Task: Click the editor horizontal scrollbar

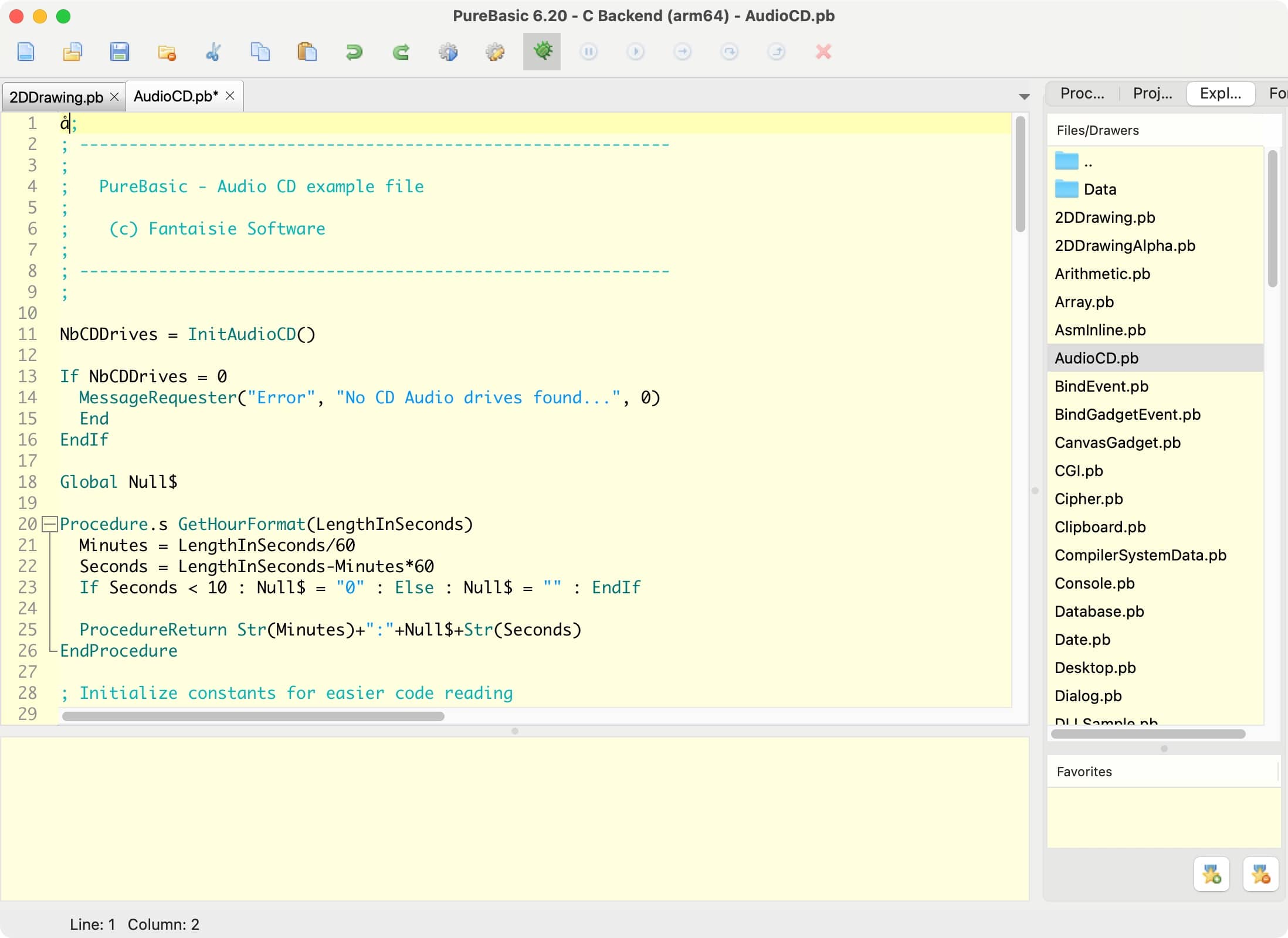Action: coord(253,716)
